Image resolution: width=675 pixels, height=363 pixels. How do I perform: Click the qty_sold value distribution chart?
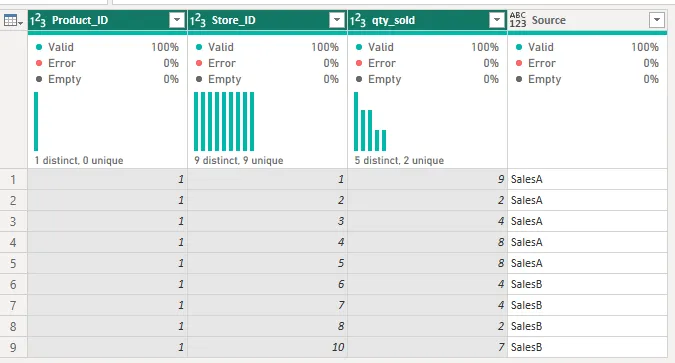[x=370, y=121]
